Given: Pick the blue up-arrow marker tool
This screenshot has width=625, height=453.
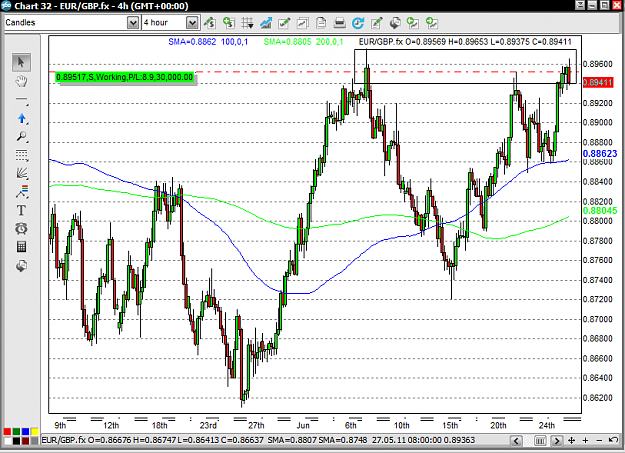Looking at the screenshot, I should point(22,118).
